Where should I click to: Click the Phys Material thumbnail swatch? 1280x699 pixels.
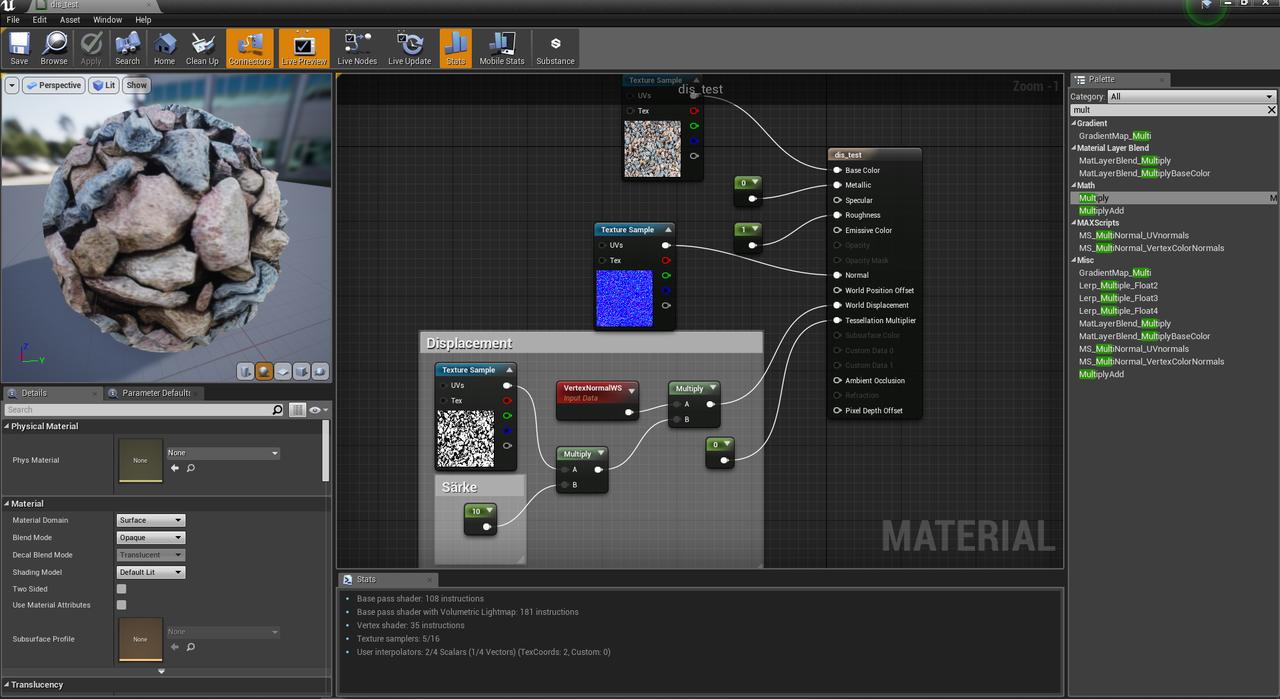(140, 460)
